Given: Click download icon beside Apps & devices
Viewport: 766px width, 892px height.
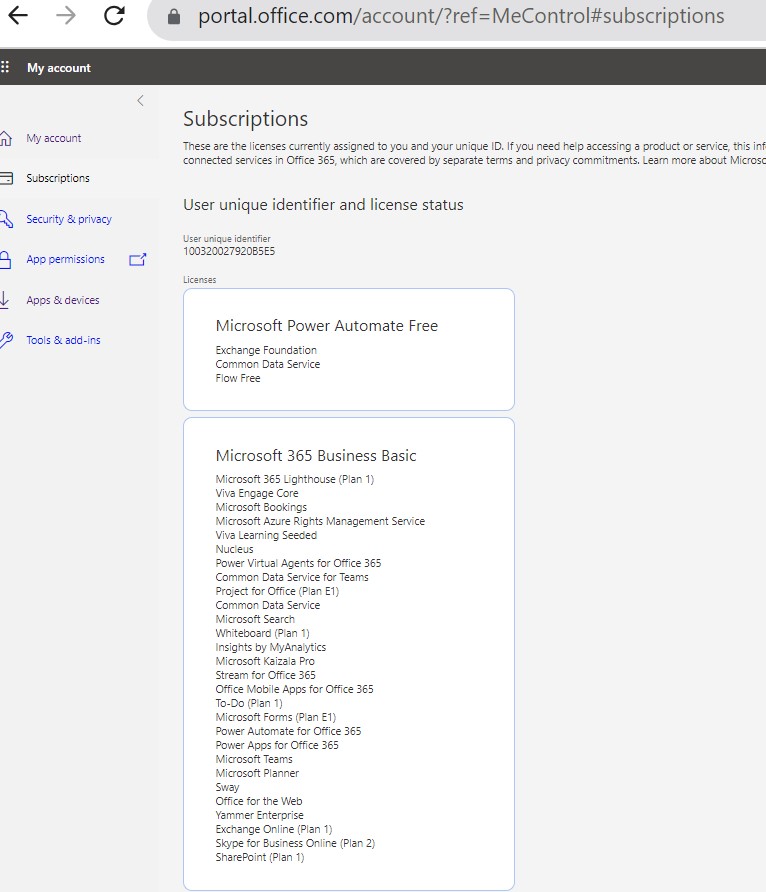Looking at the screenshot, I should (5, 300).
